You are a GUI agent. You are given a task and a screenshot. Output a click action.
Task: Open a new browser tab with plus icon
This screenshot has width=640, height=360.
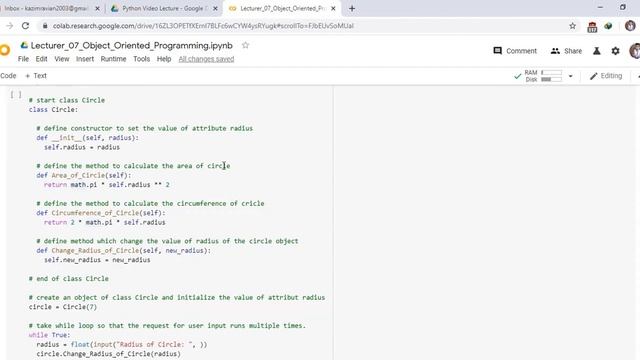click(x=352, y=8)
